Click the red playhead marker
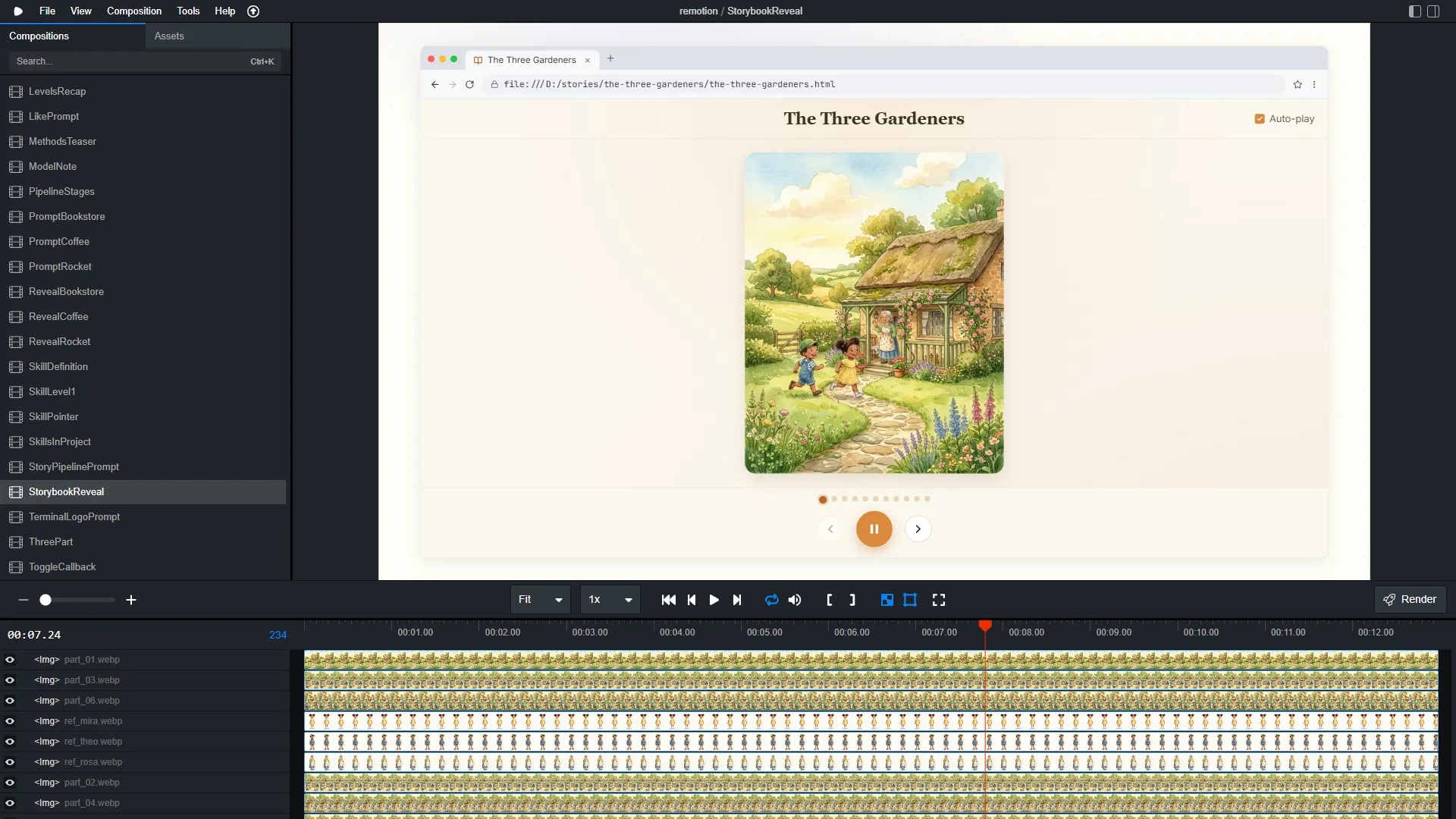1456x819 pixels. coord(985,626)
